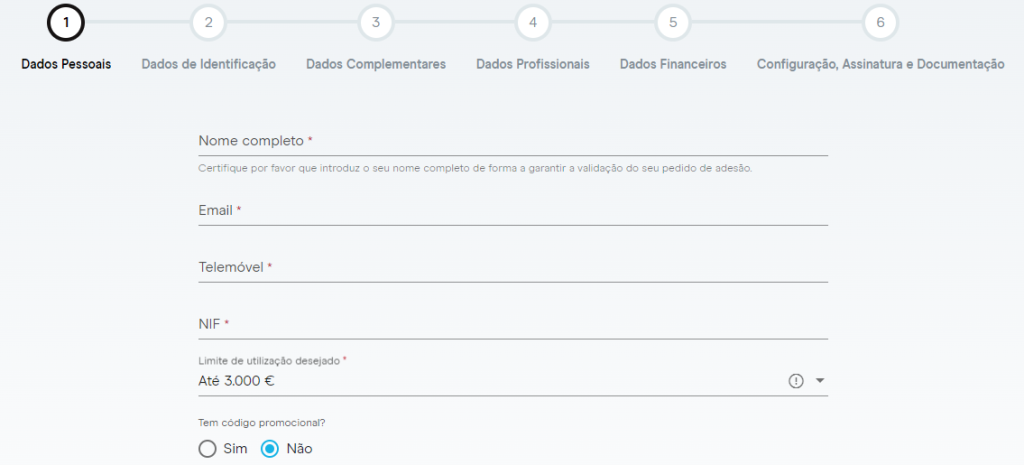The image size is (1024, 465).
Task: Click the step 3 circle icon
Action: [376, 22]
